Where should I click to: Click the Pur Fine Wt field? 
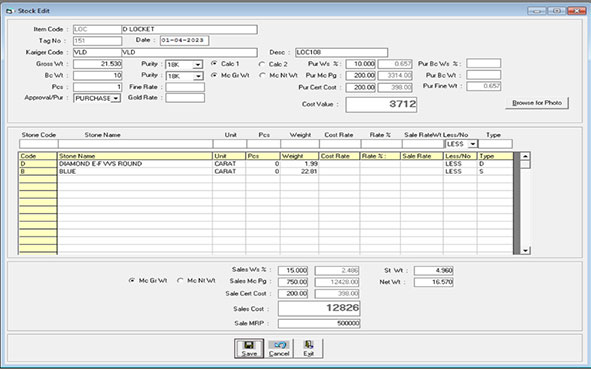tap(484, 86)
